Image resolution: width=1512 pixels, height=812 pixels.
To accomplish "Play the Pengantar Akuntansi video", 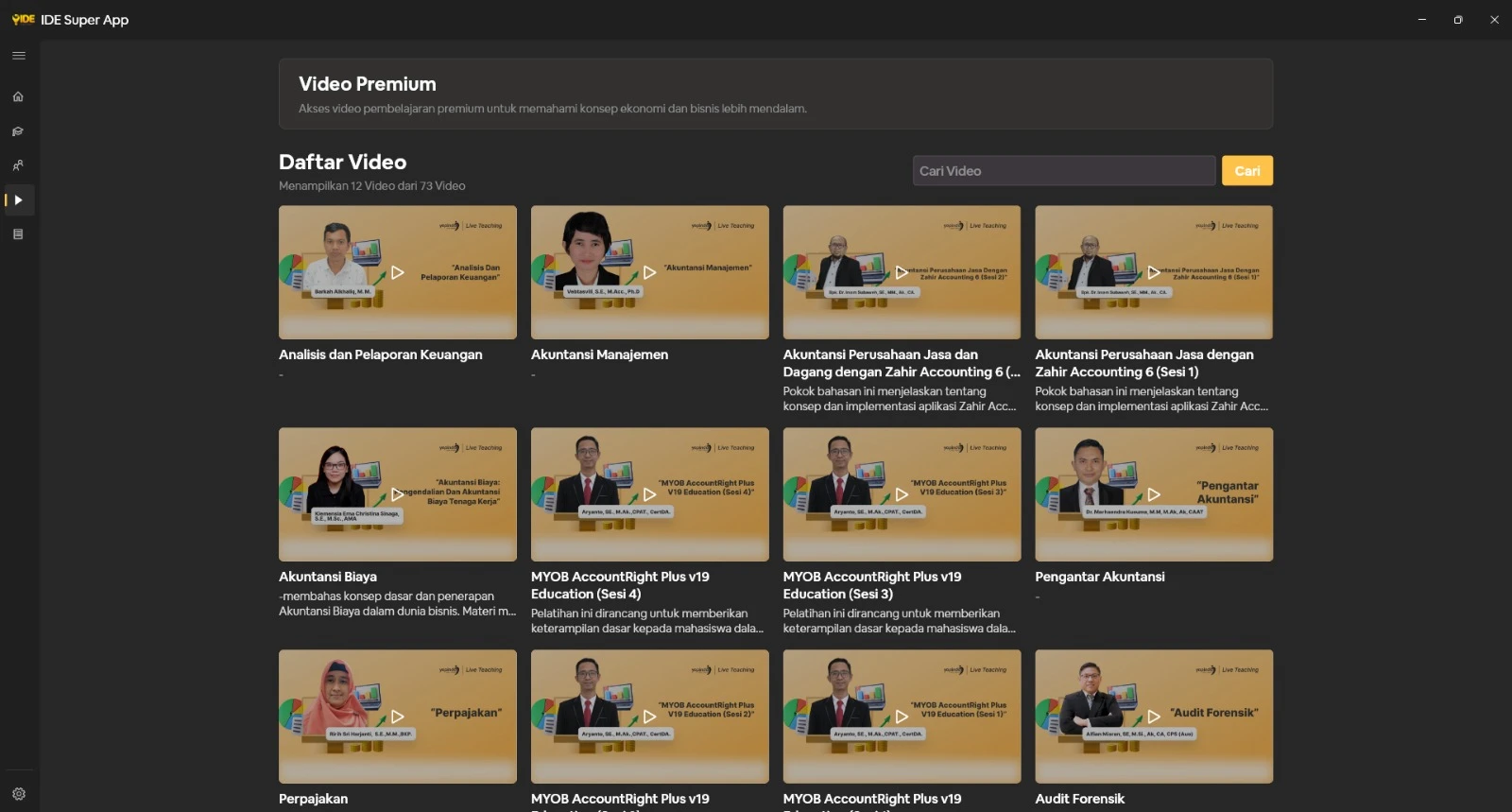I will pos(1154,494).
